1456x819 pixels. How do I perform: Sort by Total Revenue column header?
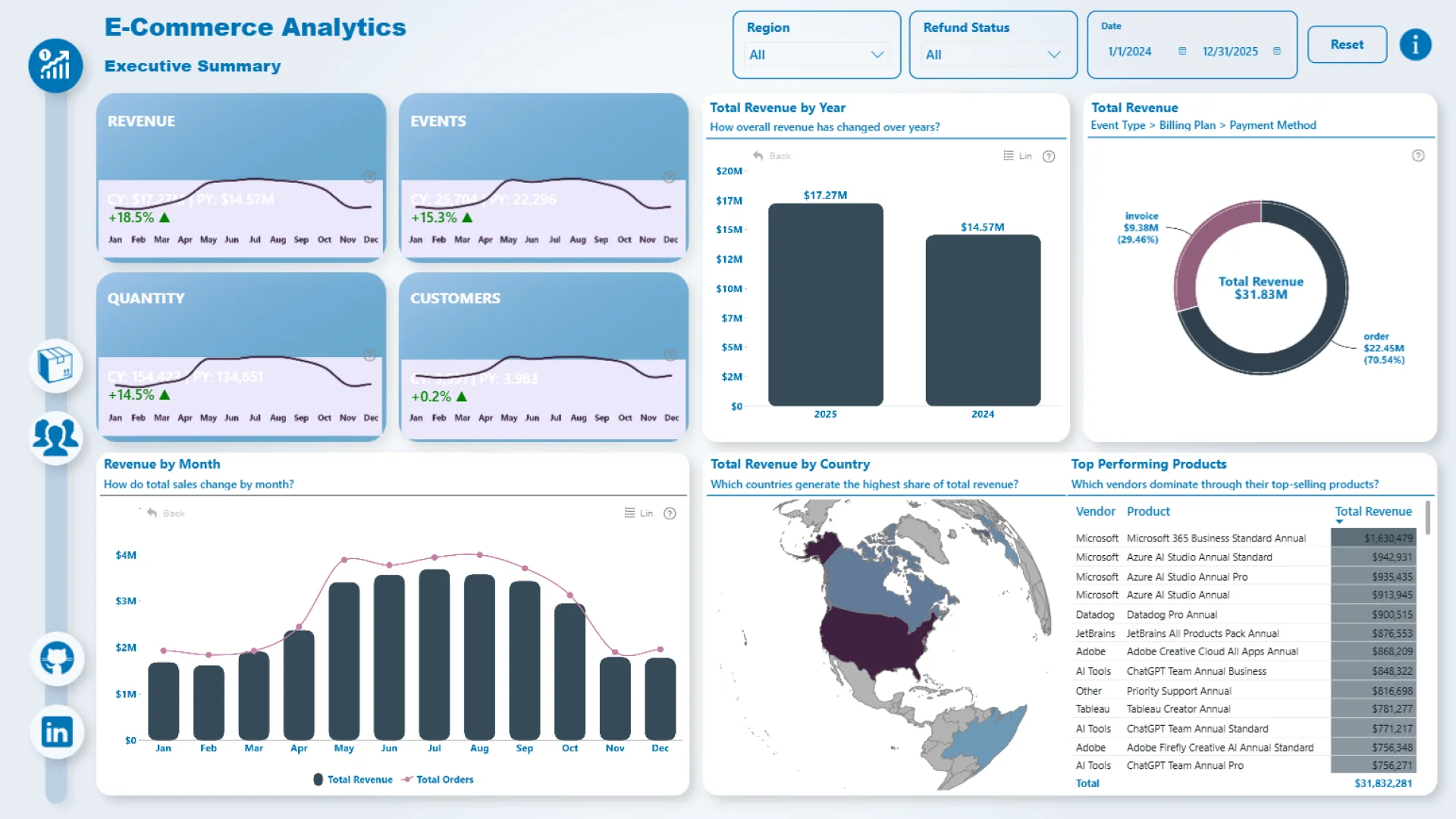[x=1373, y=511]
